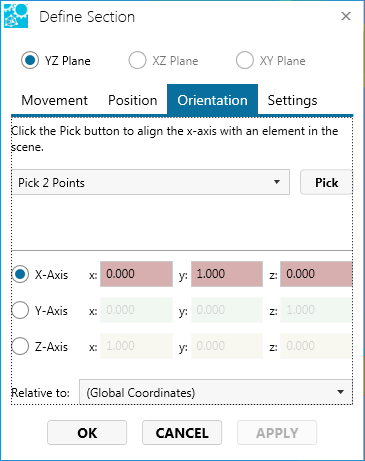Open the Position tab

pos(132,100)
